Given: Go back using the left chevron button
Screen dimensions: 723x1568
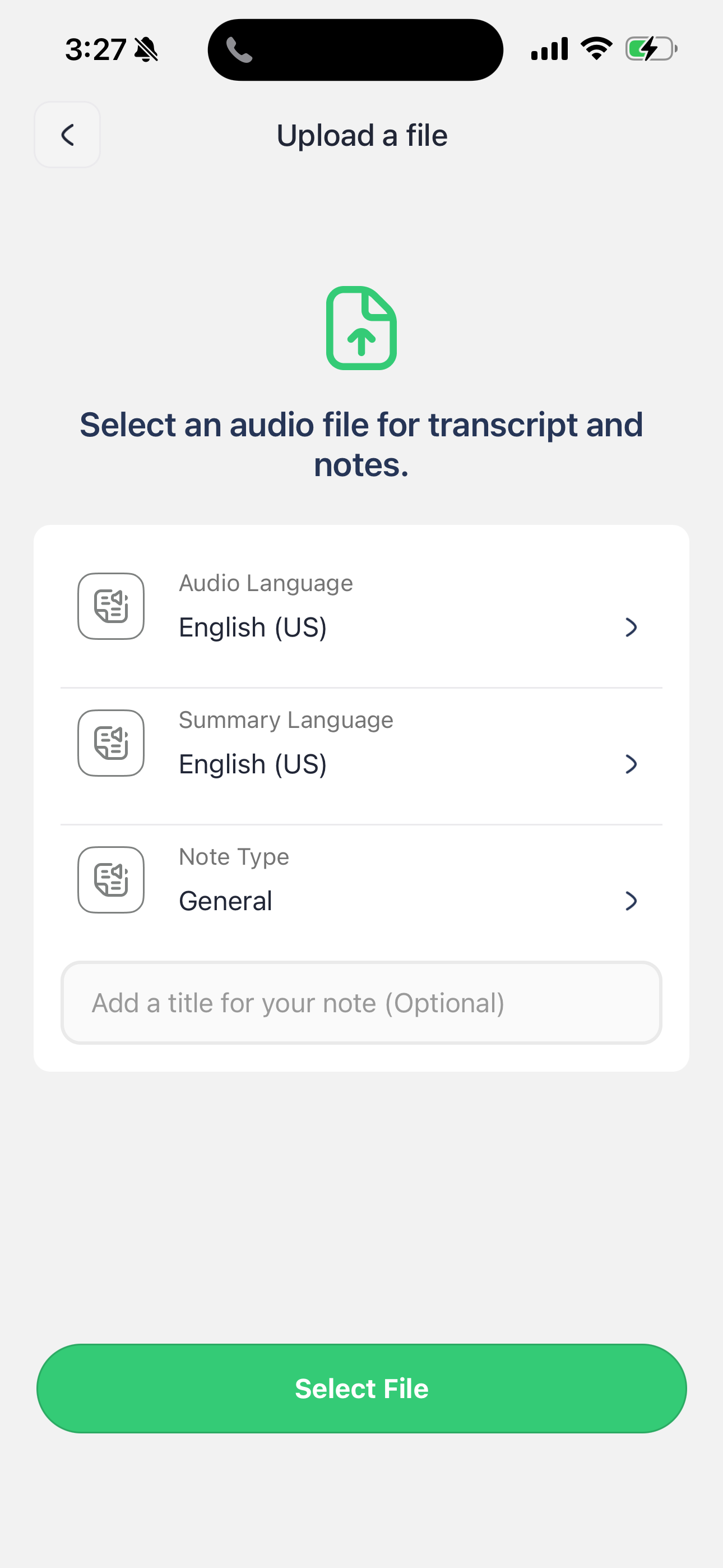Looking at the screenshot, I should 68,135.
